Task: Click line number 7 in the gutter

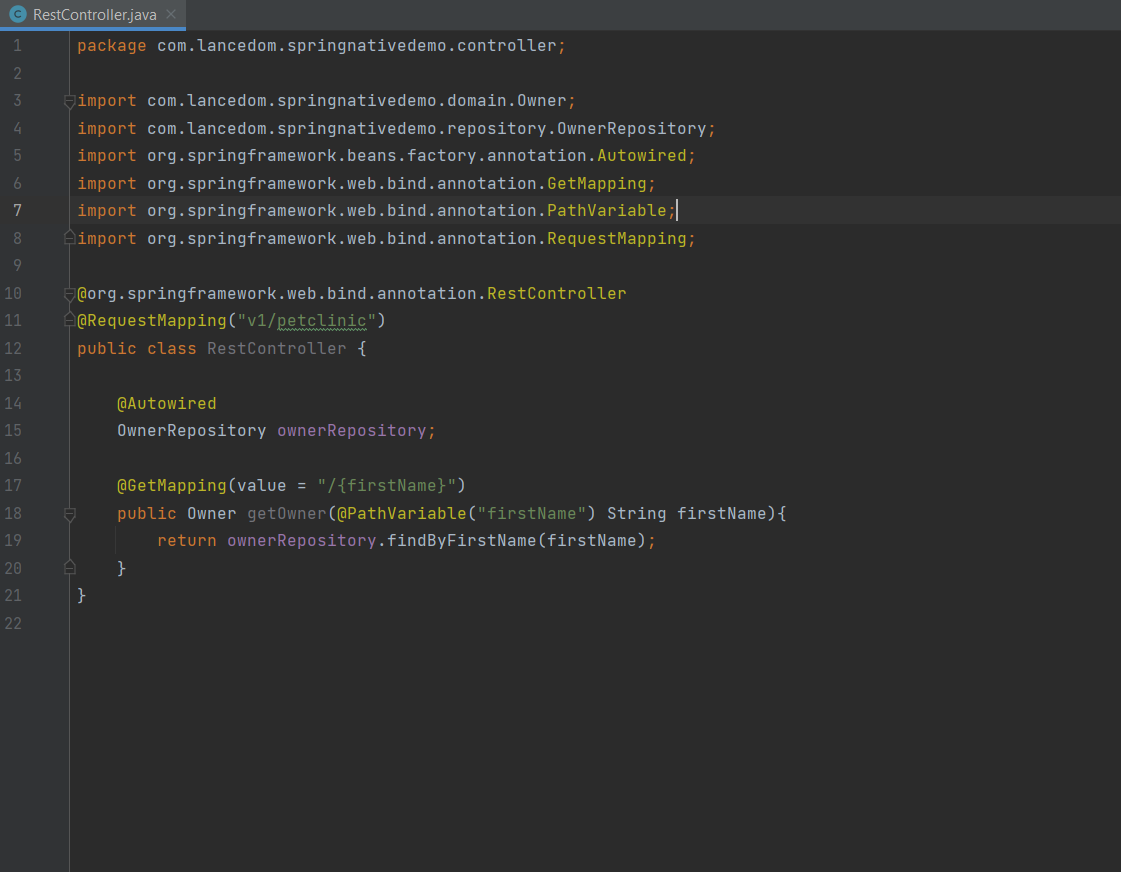Action: tap(17, 211)
